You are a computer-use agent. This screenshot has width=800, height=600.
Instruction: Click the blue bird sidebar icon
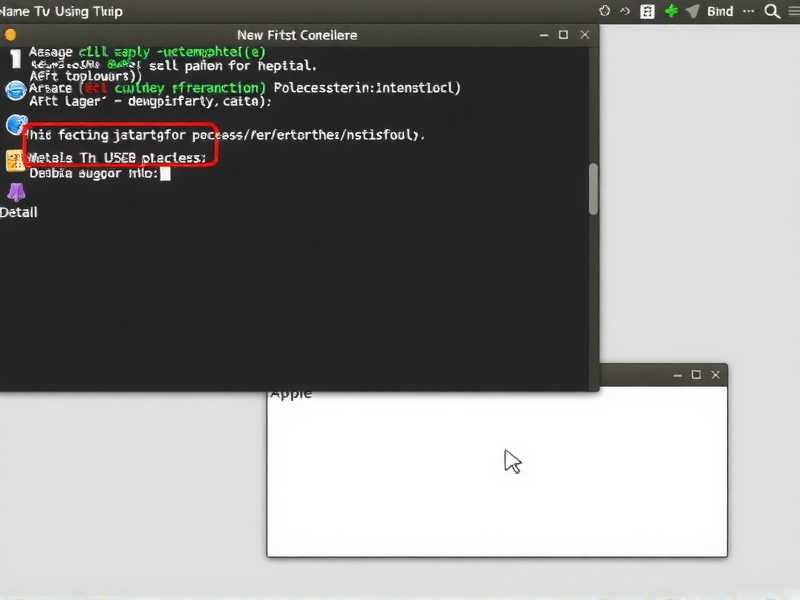tap(14, 124)
